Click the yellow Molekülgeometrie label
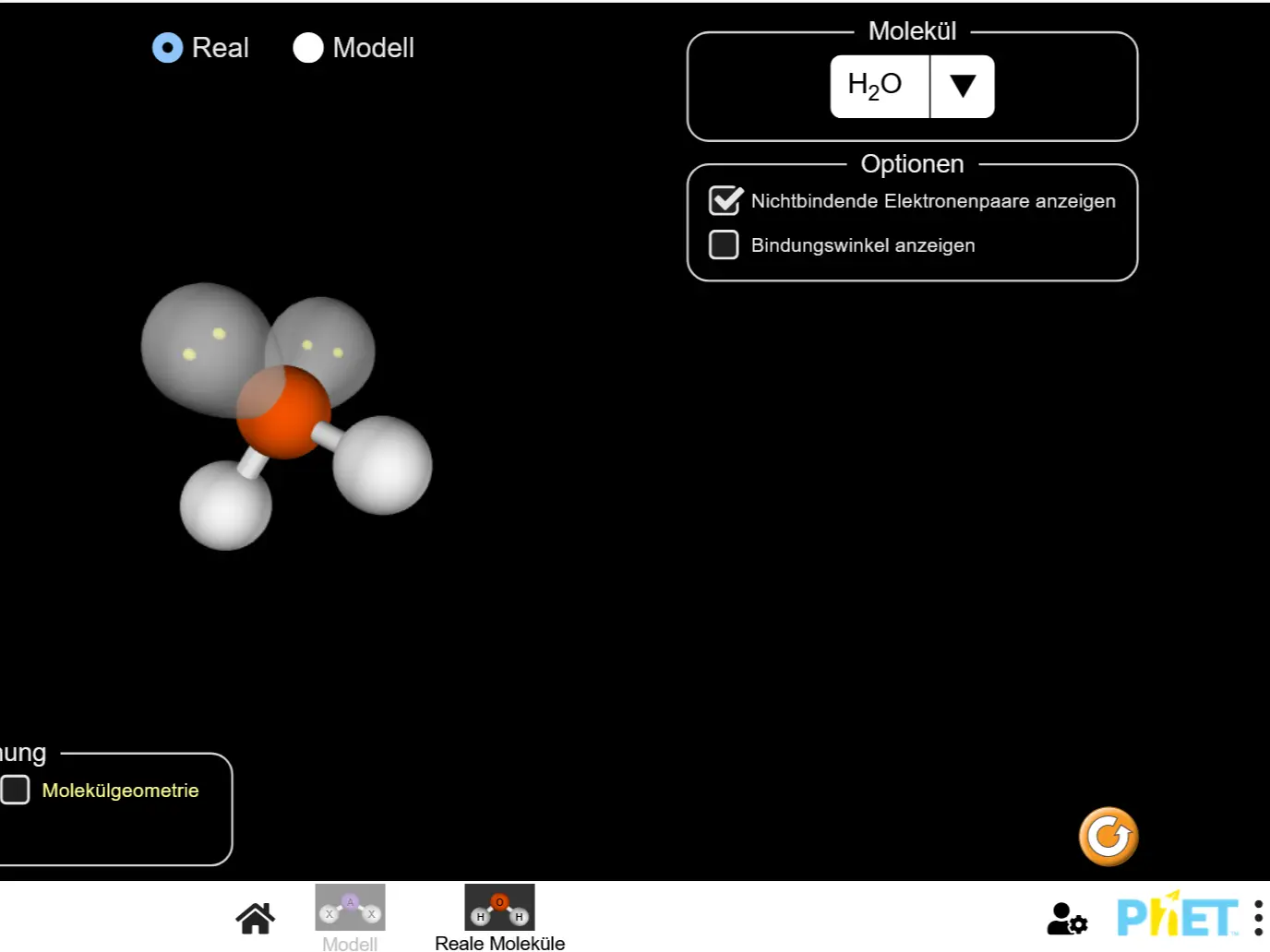 click(120, 791)
